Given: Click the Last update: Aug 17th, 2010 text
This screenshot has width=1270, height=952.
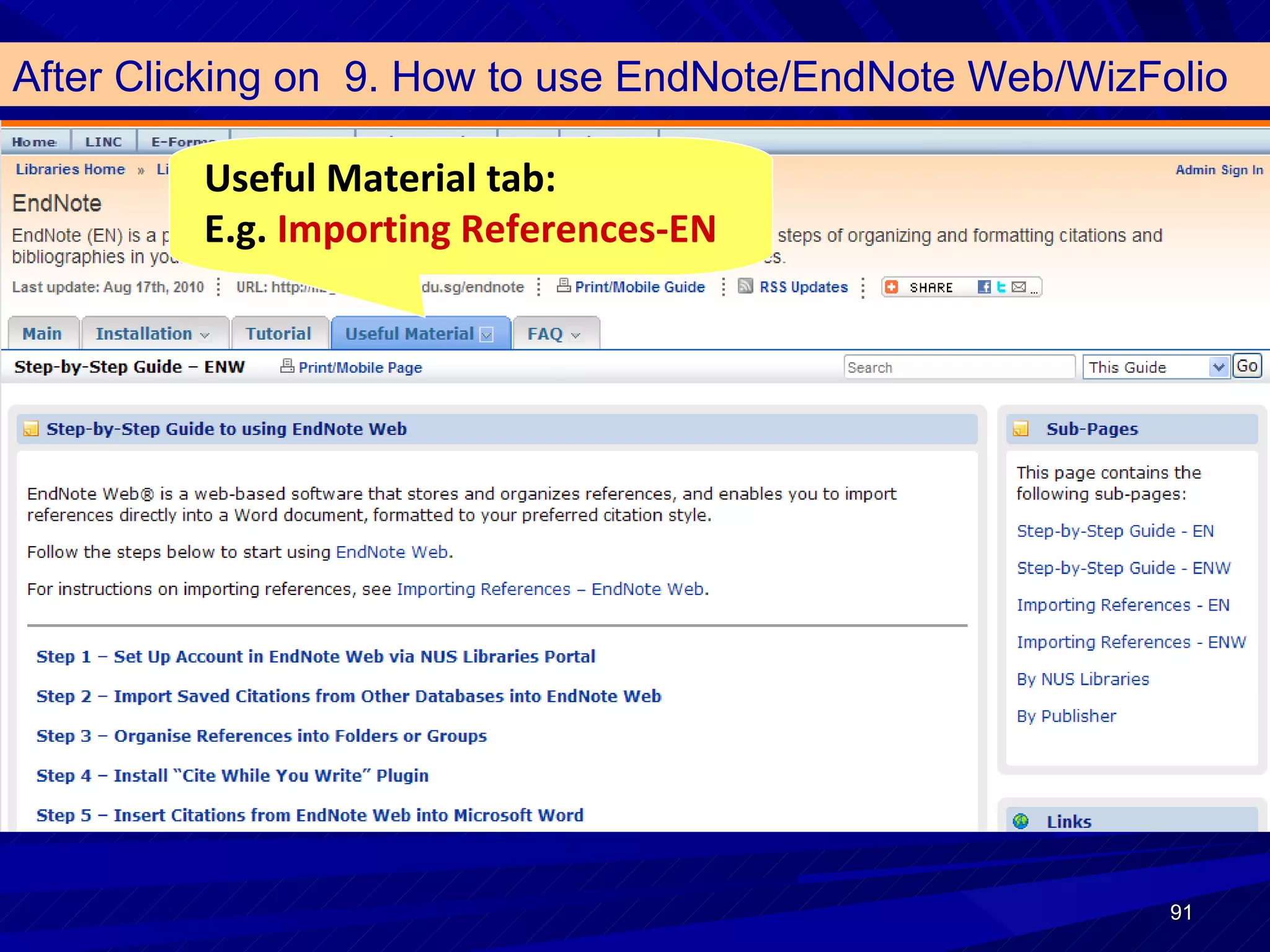Looking at the screenshot, I should pos(108,287).
